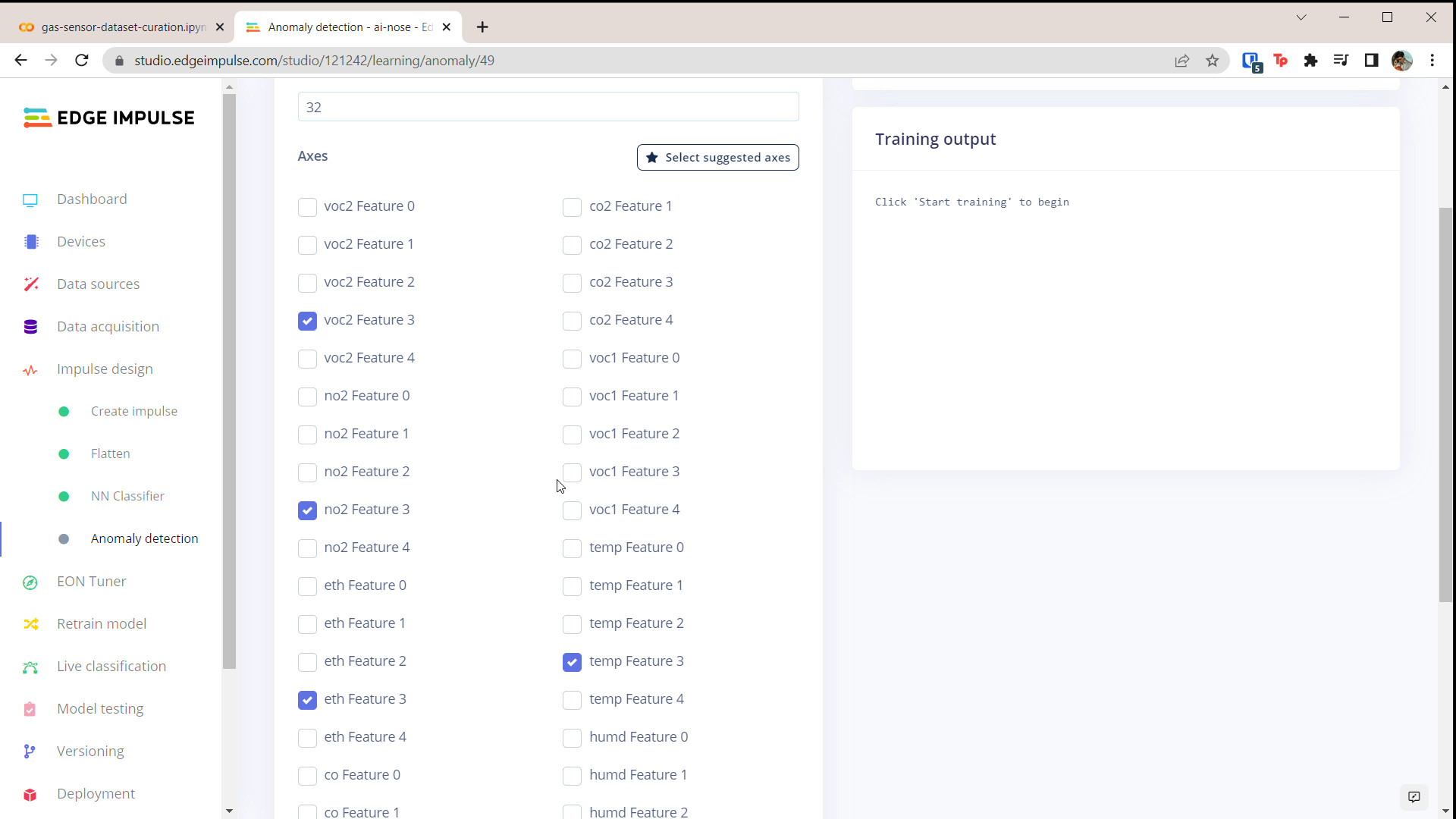Enable the co2 Feature 1 axis

pos(572,207)
